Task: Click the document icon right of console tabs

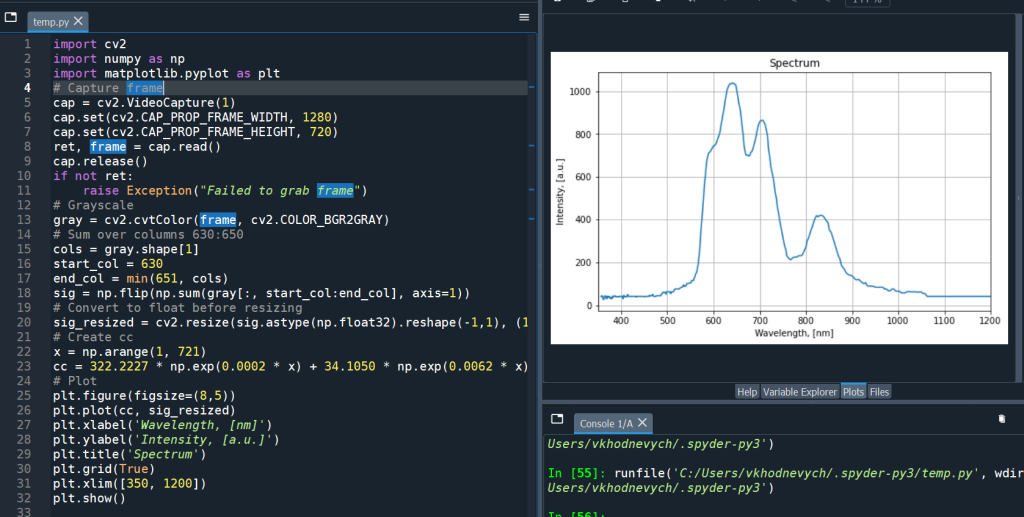Action: [1001, 419]
